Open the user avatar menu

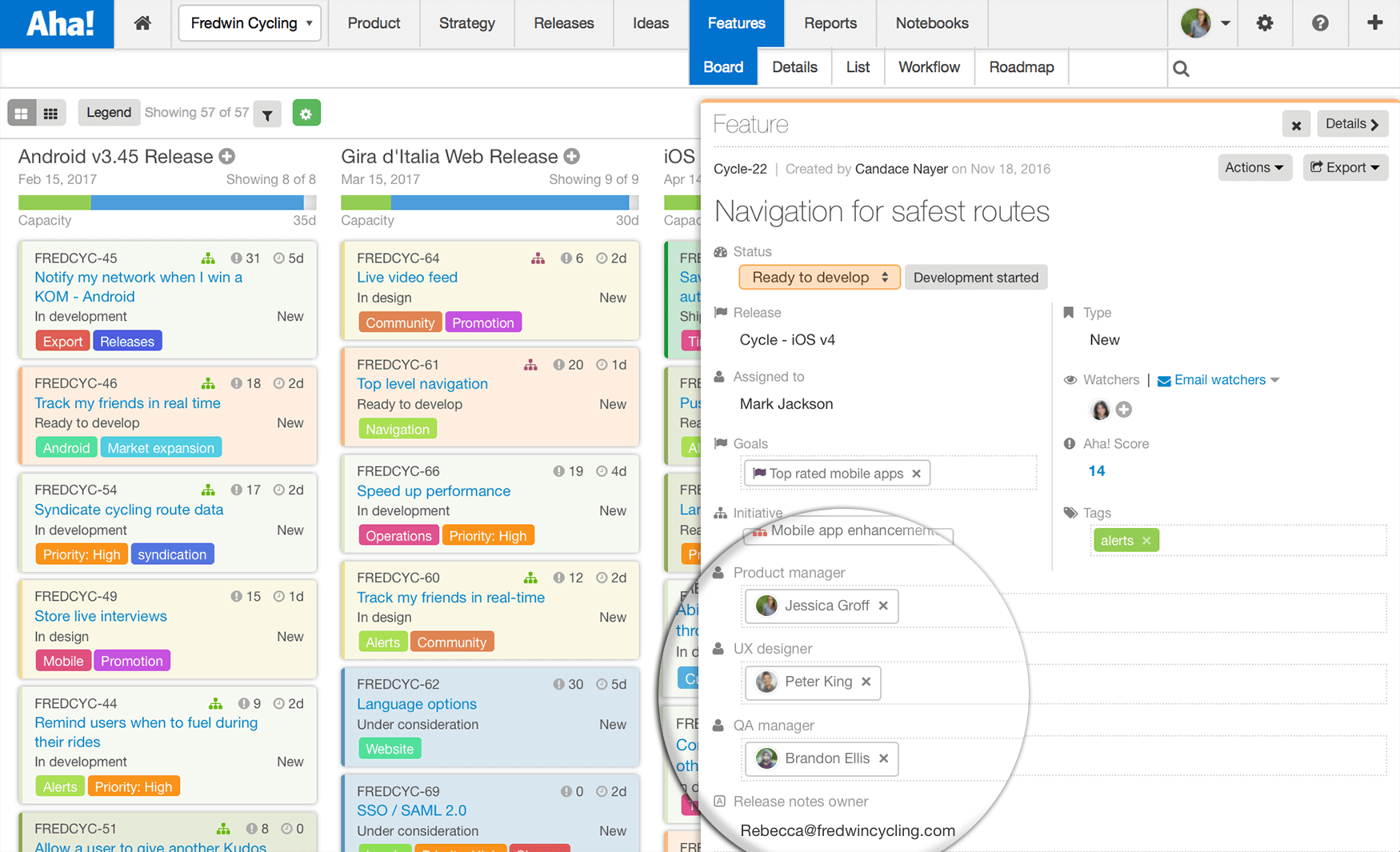coord(1205,23)
